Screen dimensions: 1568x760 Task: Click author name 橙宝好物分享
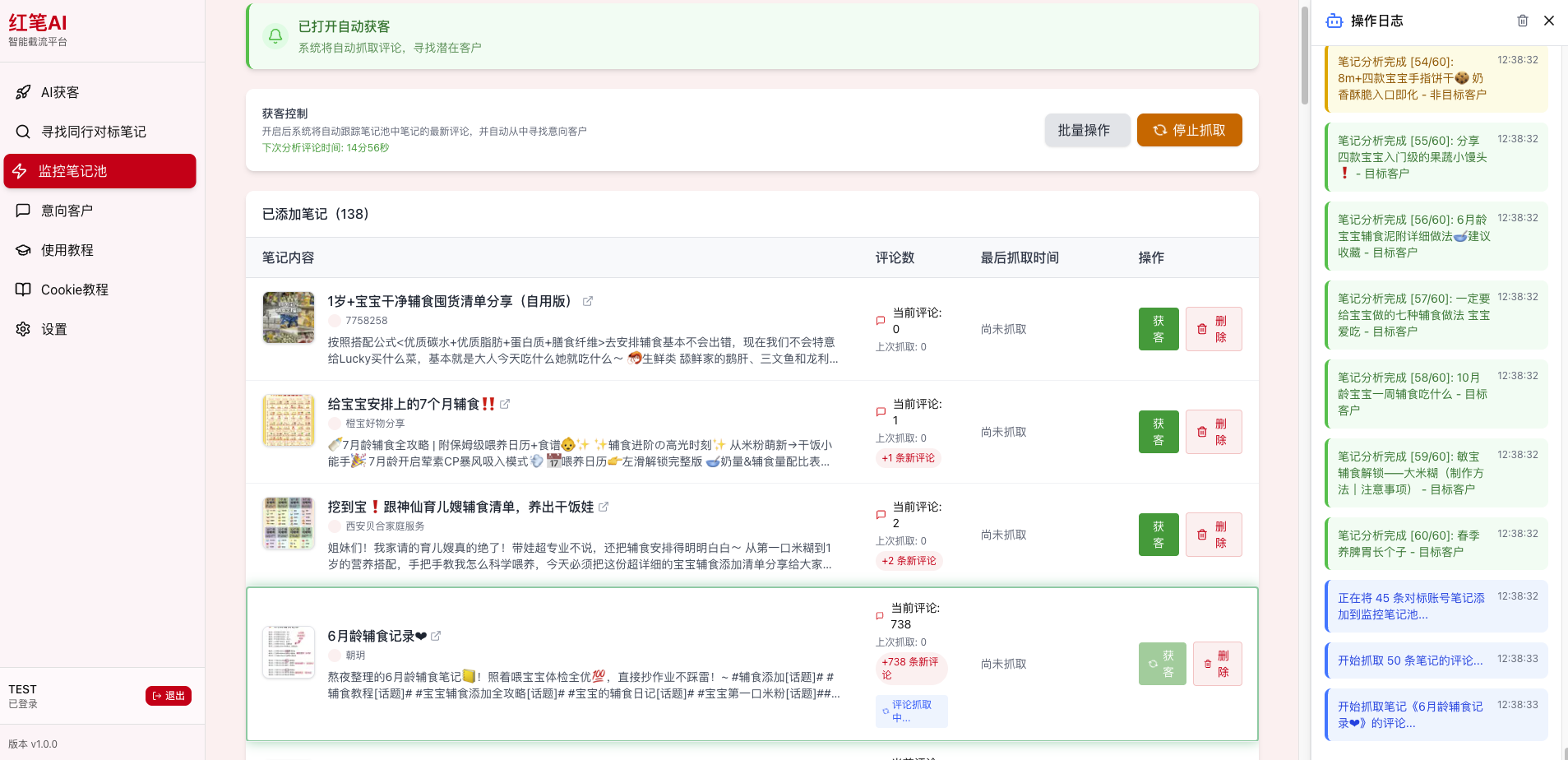[x=375, y=424]
